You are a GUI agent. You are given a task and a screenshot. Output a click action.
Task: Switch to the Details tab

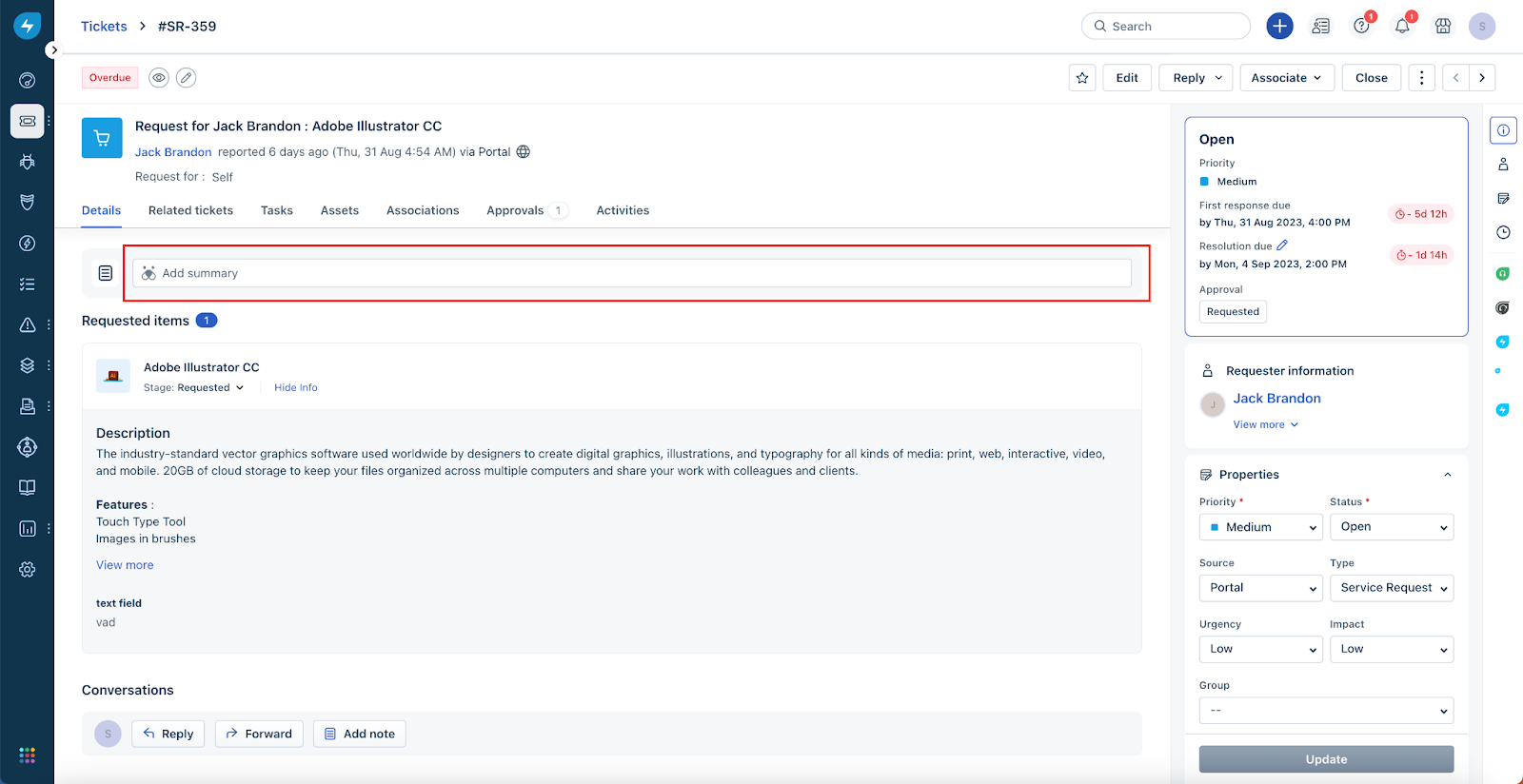click(x=101, y=210)
